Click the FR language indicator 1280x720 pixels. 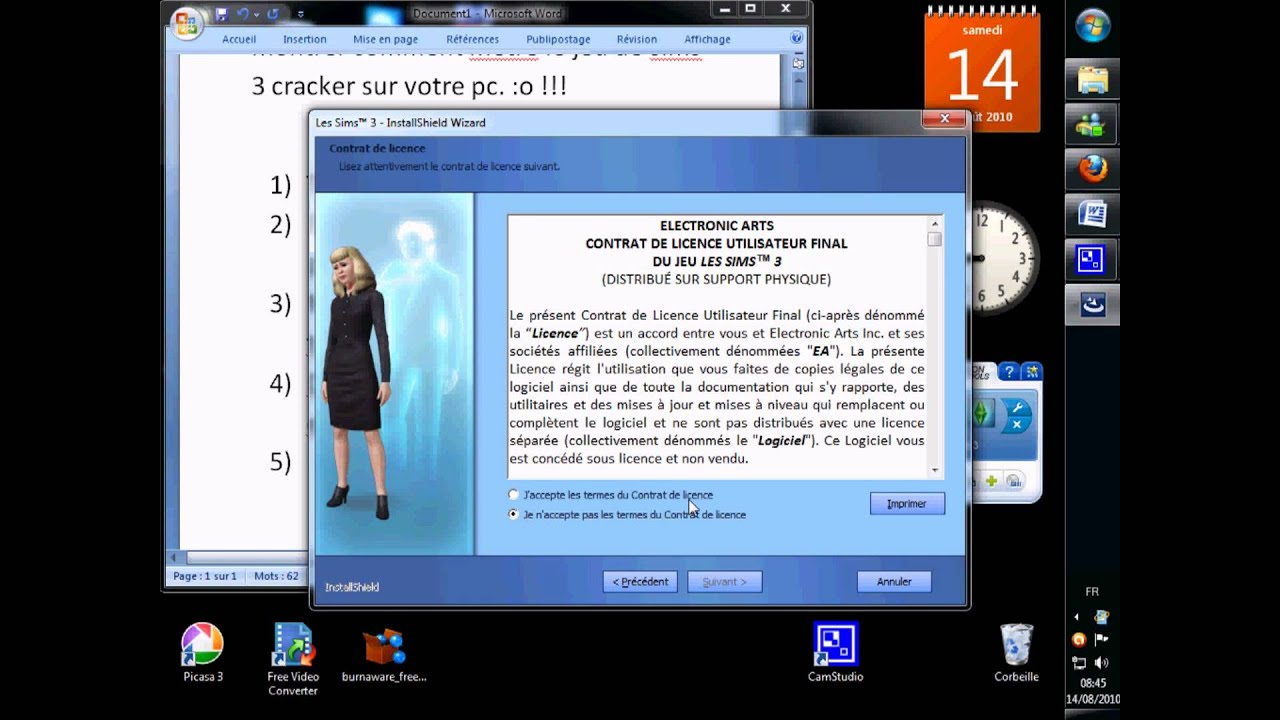(x=1092, y=592)
